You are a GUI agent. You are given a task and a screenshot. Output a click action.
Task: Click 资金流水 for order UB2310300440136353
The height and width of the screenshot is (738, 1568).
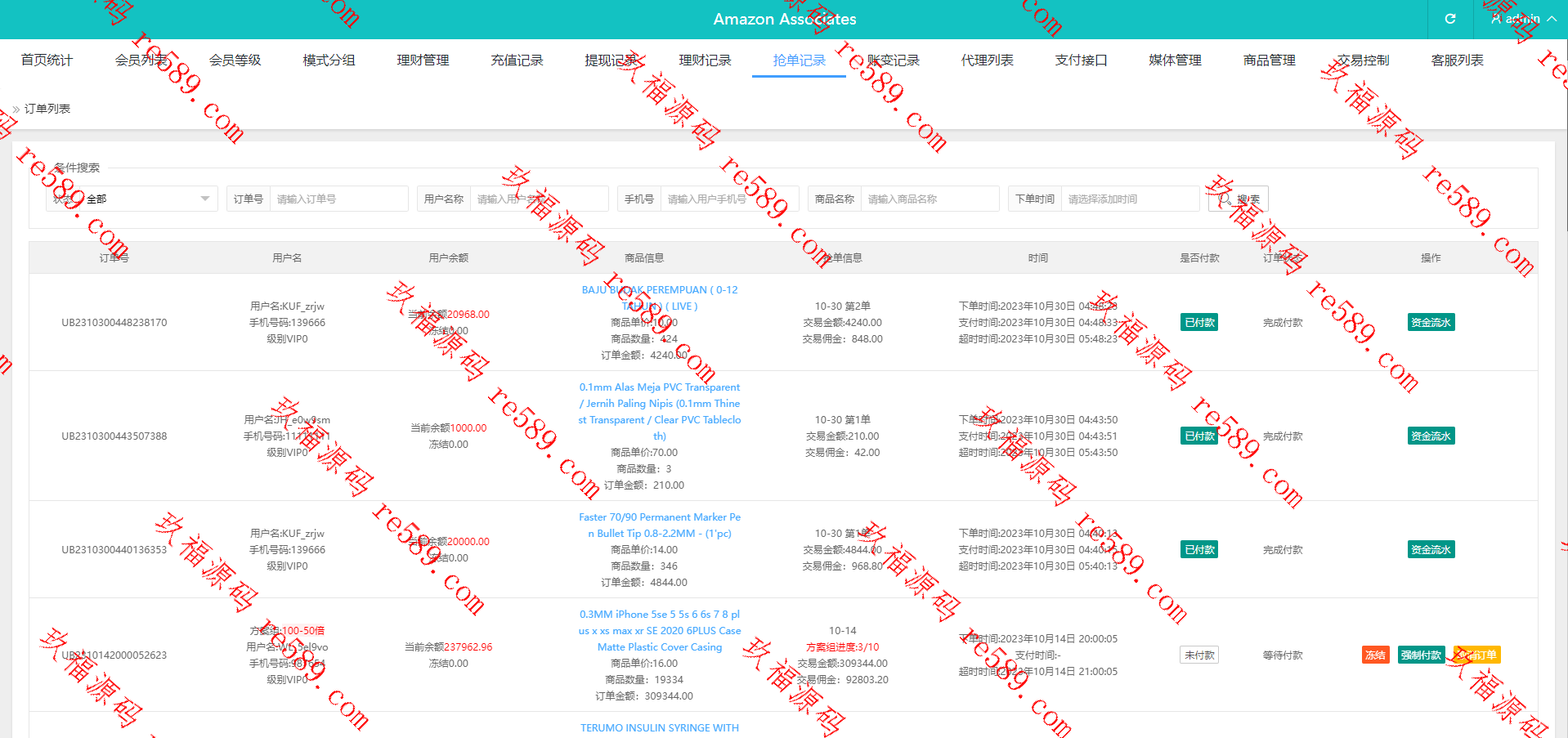(1431, 549)
